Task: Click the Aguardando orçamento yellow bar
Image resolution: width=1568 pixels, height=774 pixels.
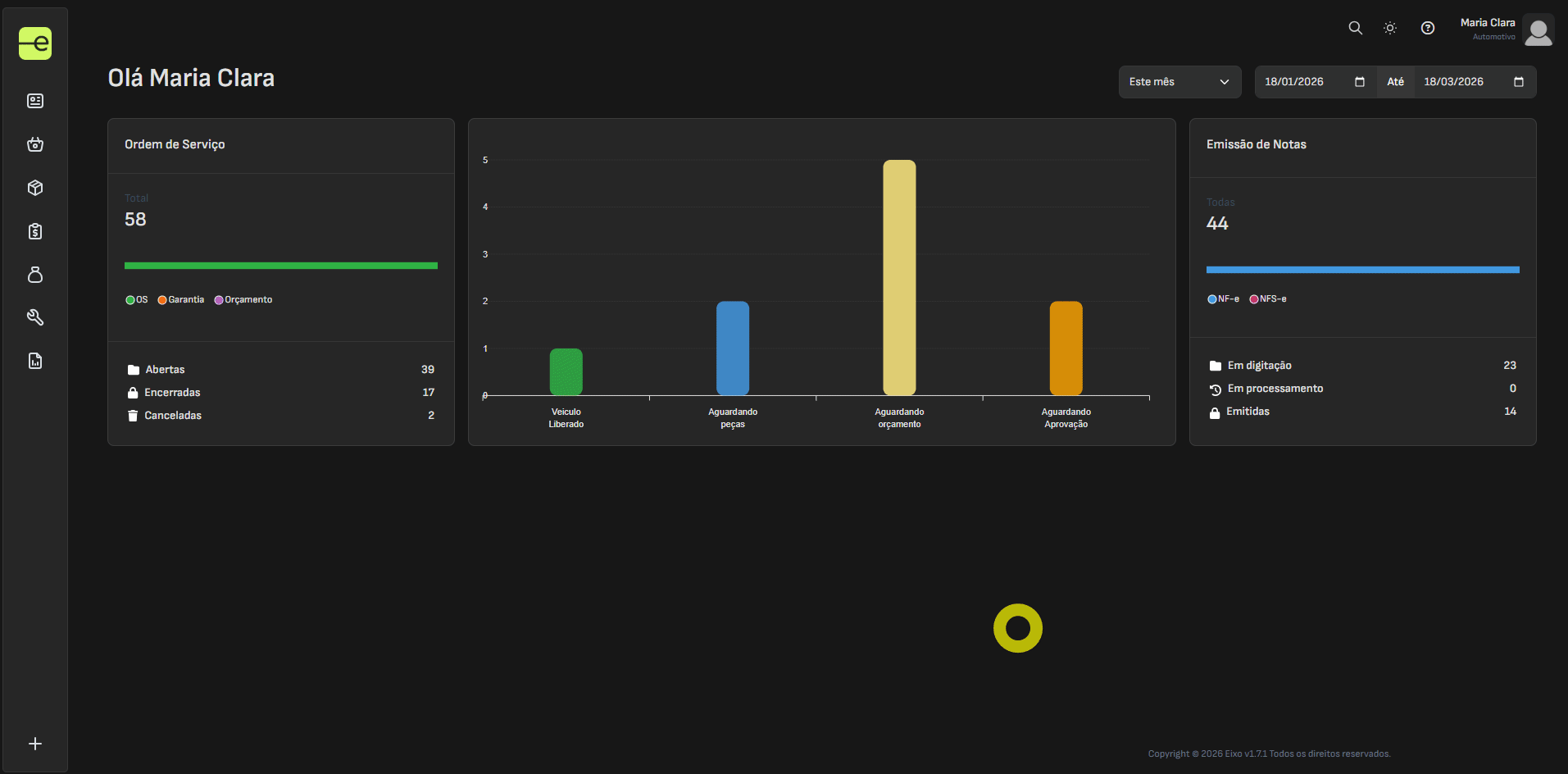Action: tap(899, 277)
